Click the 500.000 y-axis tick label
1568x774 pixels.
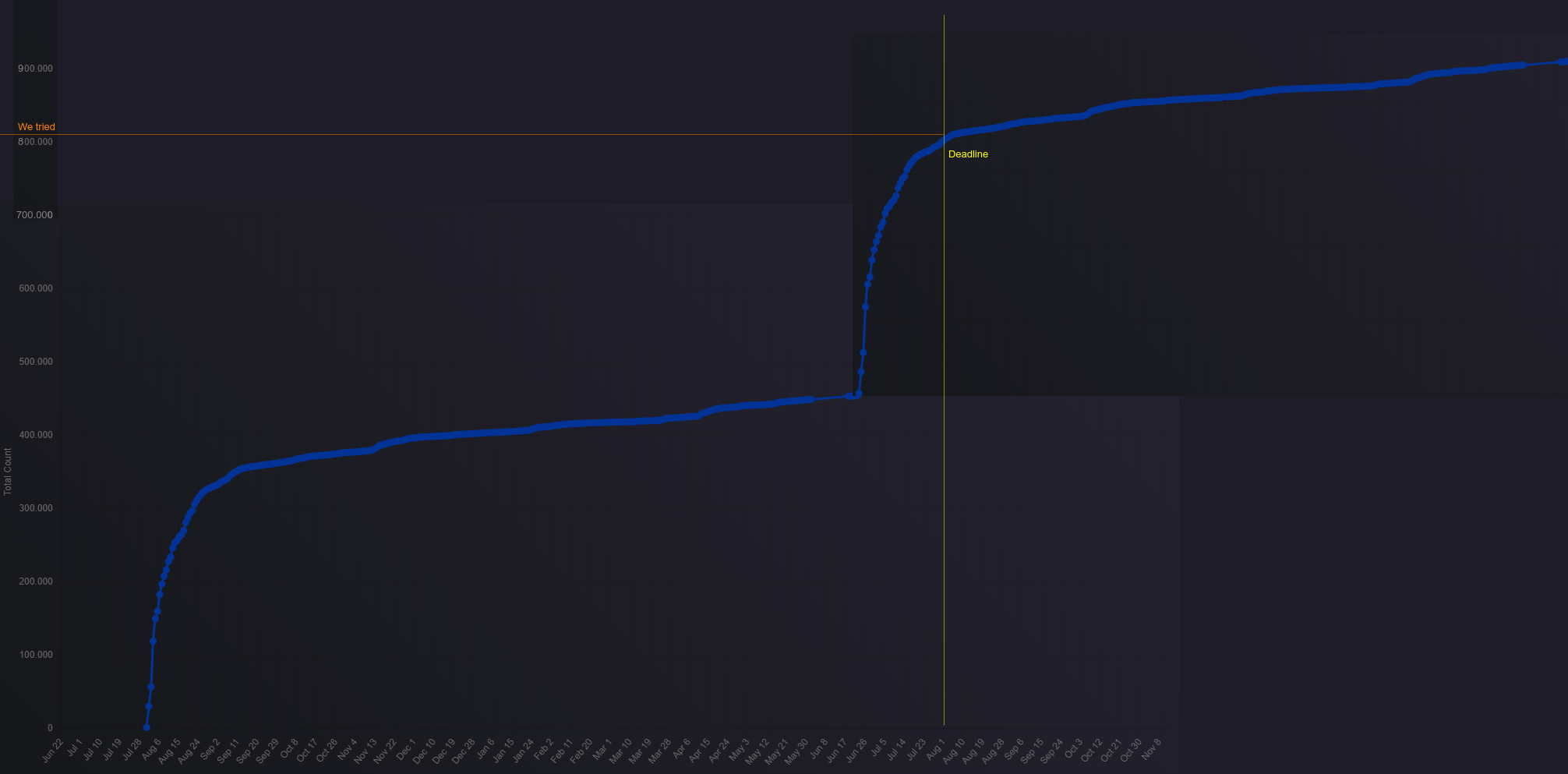point(35,362)
